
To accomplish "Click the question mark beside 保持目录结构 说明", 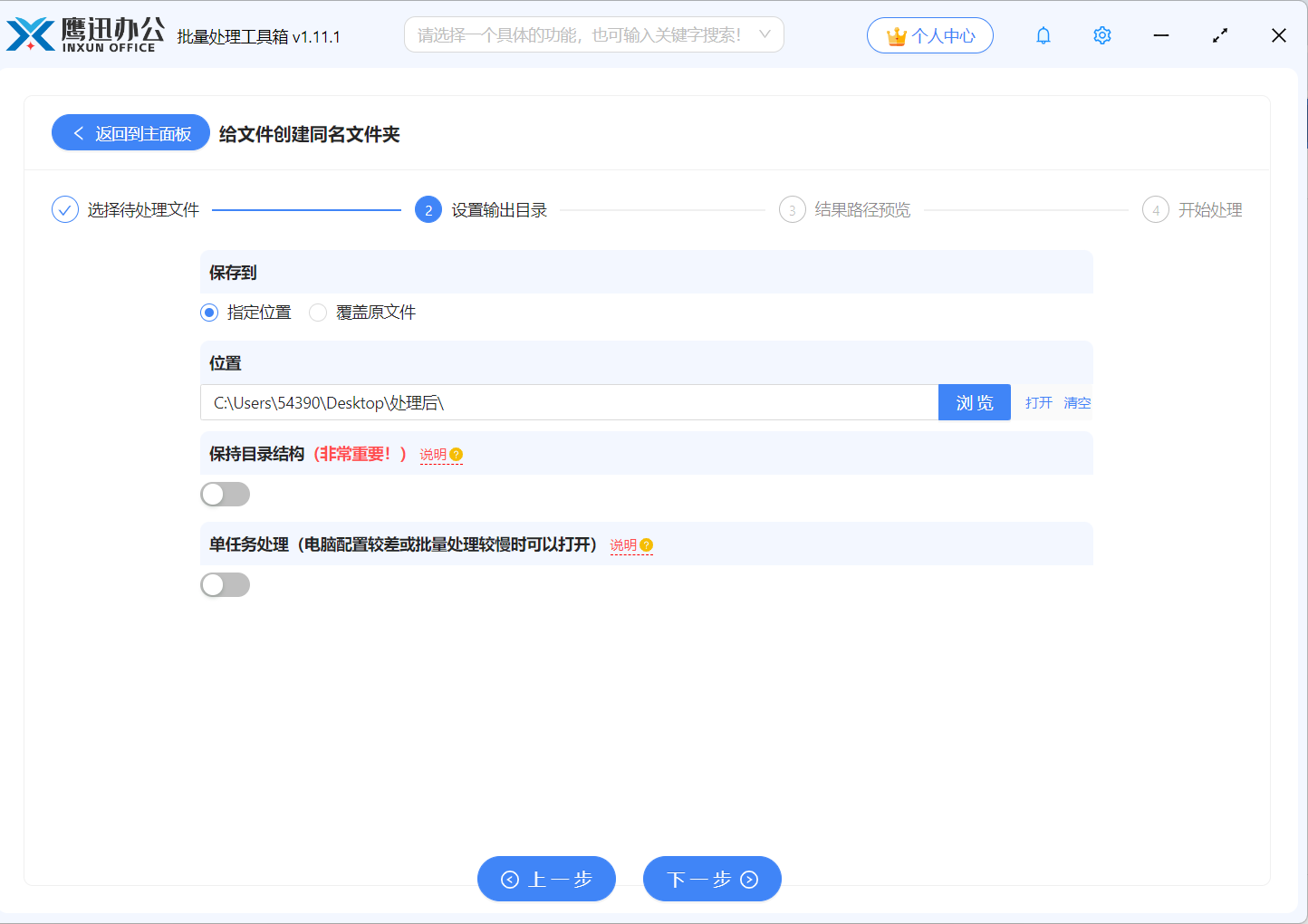I will tap(457, 455).
